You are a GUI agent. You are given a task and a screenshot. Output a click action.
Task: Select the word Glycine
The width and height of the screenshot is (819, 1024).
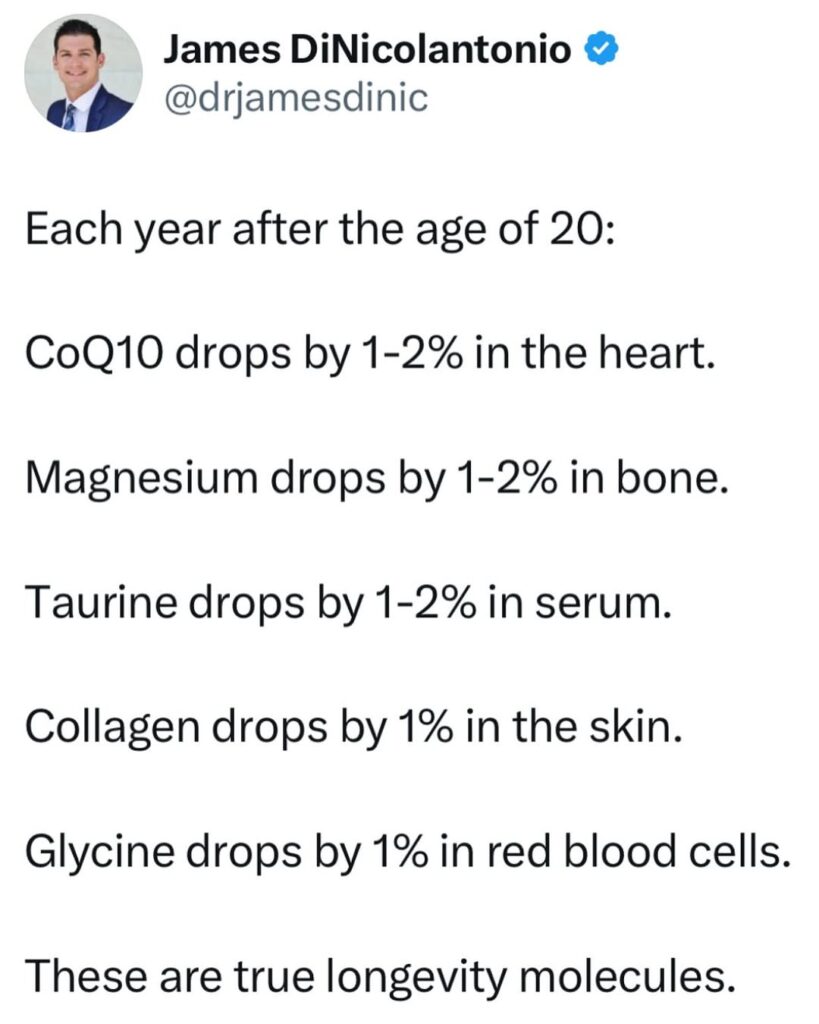[x=100, y=852]
